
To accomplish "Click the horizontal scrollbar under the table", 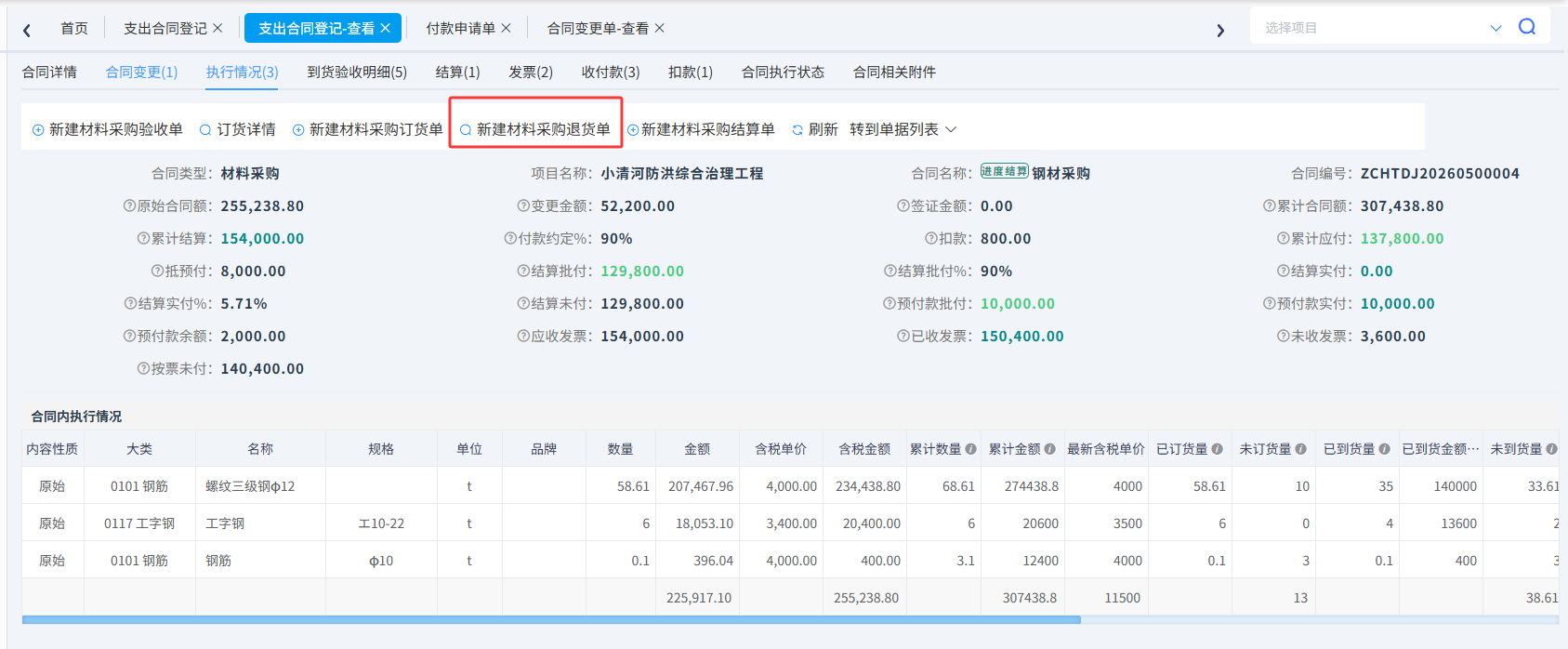I will point(551,619).
